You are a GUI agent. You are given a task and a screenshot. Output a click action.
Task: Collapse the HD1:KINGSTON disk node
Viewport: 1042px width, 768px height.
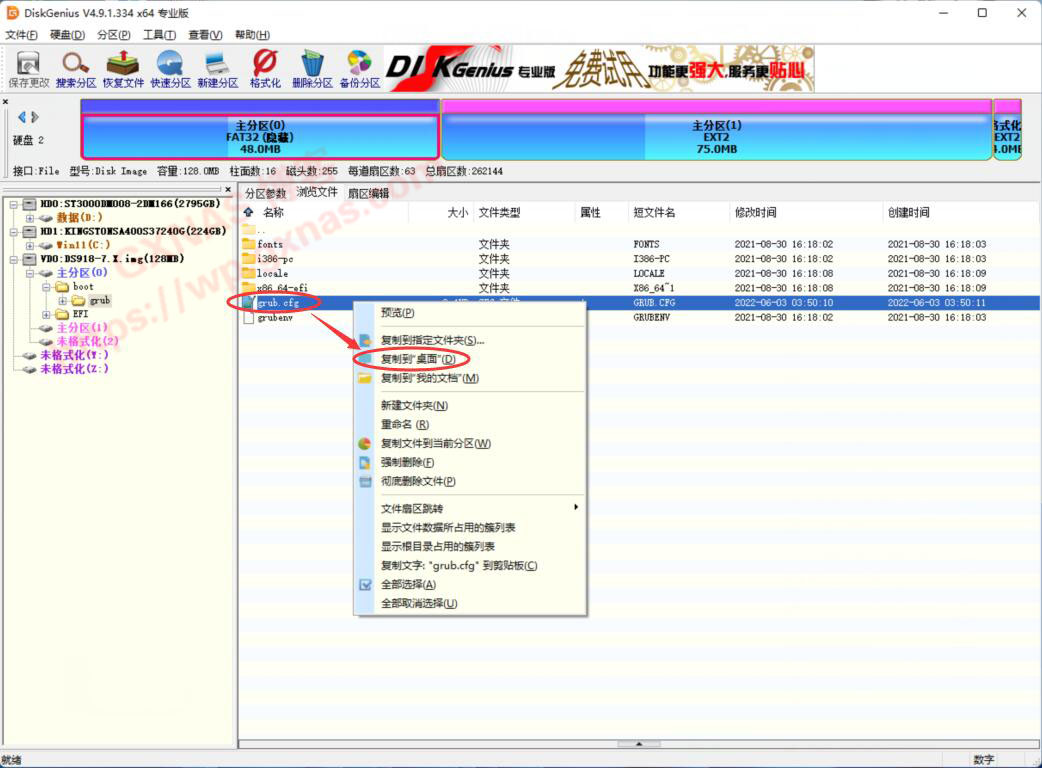pyautogui.click(x=15, y=232)
